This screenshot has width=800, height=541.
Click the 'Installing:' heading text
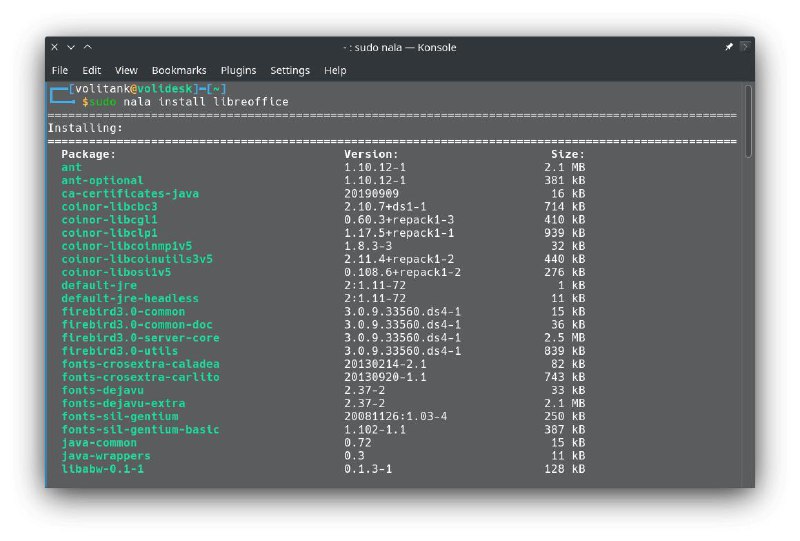click(85, 128)
